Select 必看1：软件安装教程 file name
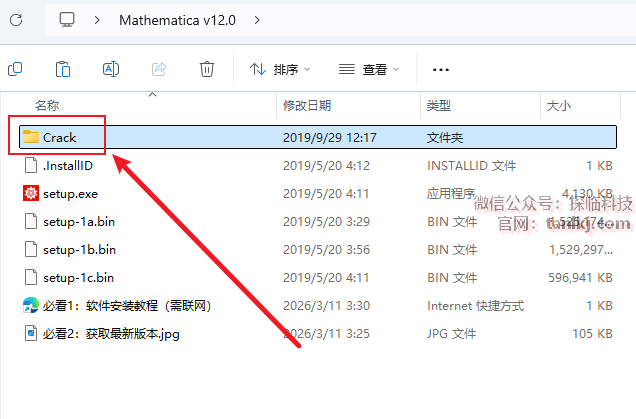636x419 pixels. coord(127,305)
